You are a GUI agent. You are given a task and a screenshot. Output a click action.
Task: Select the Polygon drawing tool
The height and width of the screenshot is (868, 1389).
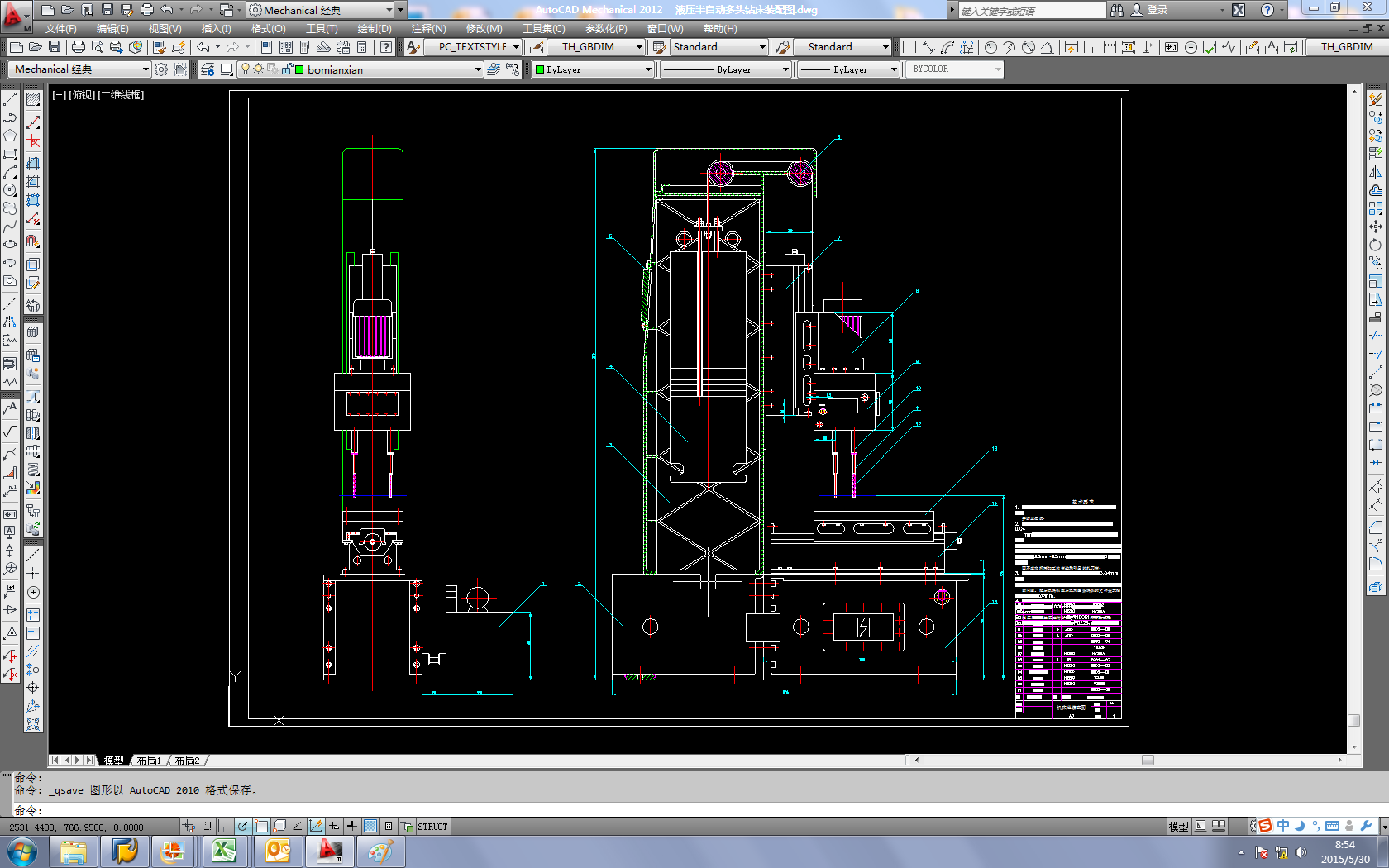coord(10,136)
